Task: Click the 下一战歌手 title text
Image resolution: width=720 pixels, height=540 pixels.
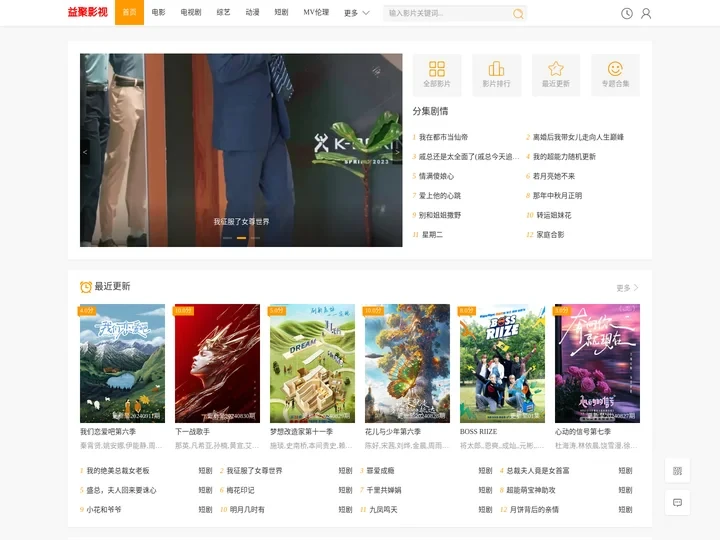Action: coord(192,432)
